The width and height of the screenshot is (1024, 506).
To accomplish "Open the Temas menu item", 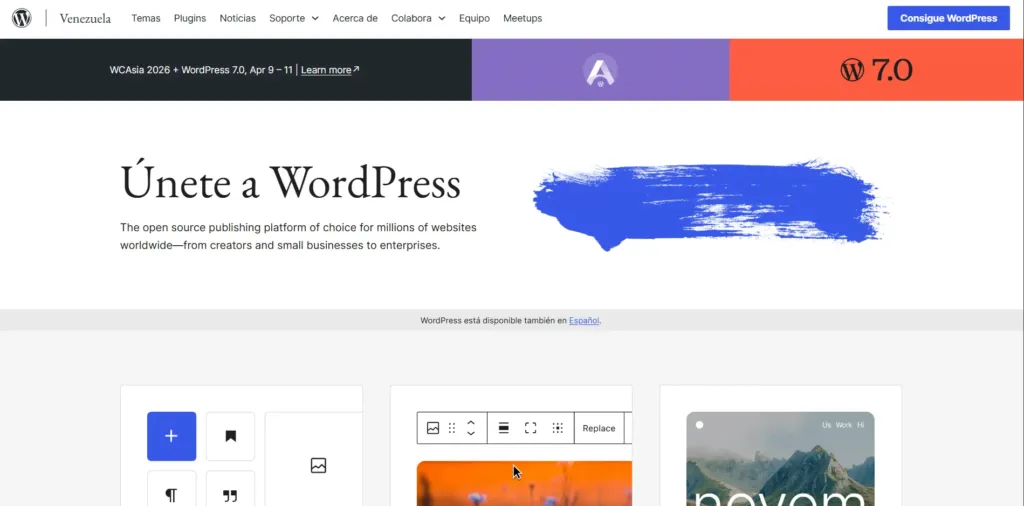I will click(145, 18).
